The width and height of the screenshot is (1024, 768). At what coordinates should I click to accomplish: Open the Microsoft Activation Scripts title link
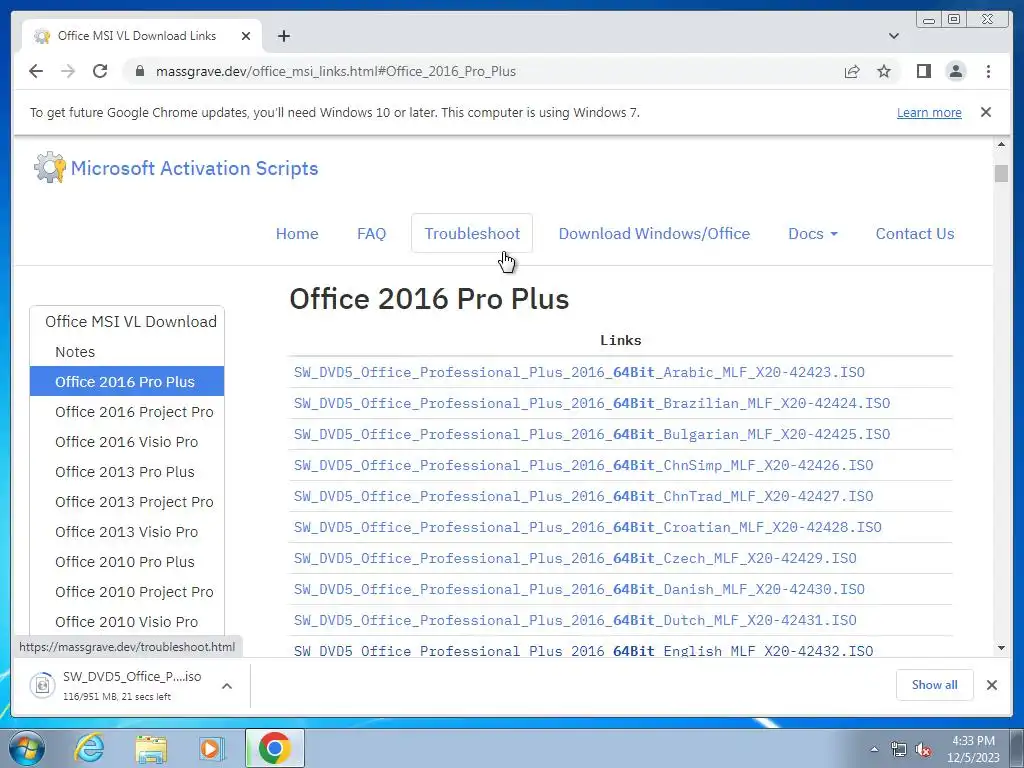pos(195,168)
